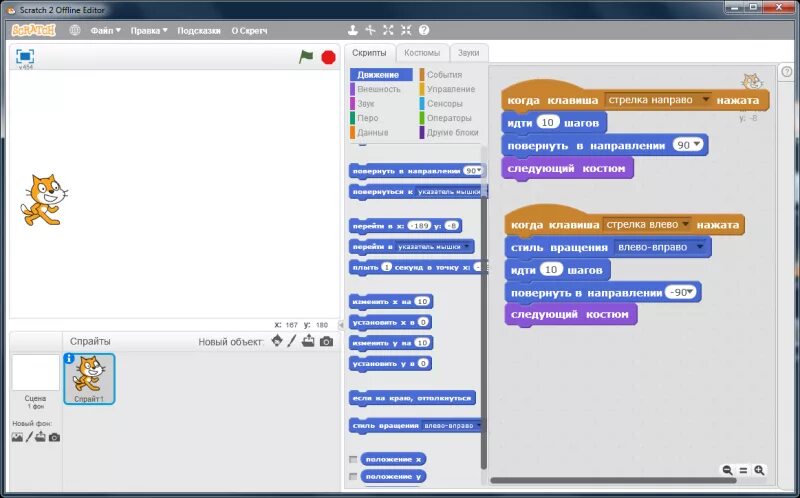Upload sprite from file
This screenshot has height=498, width=800.
308,341
